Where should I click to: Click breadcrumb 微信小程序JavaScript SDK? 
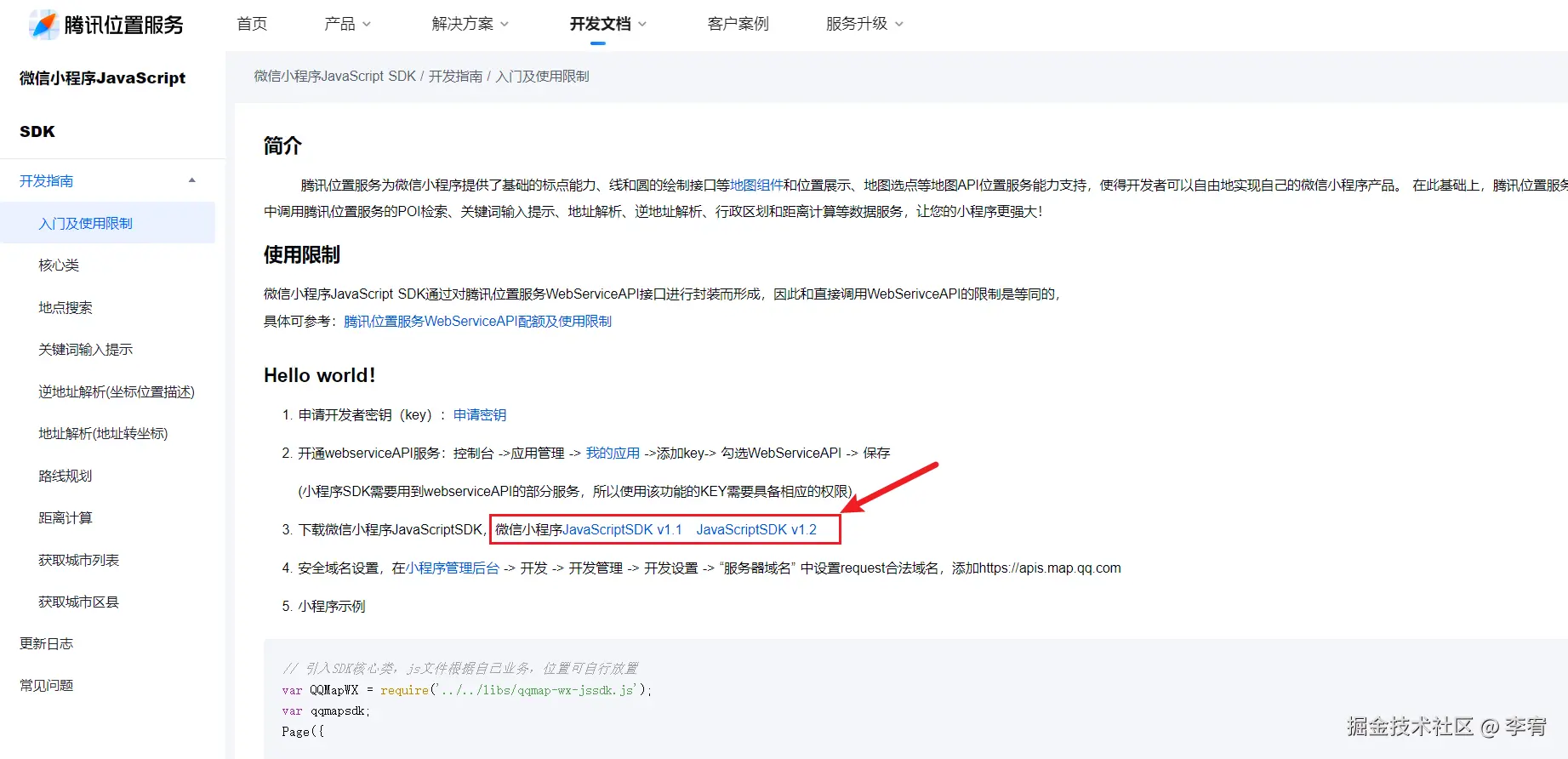coord(335,76)
